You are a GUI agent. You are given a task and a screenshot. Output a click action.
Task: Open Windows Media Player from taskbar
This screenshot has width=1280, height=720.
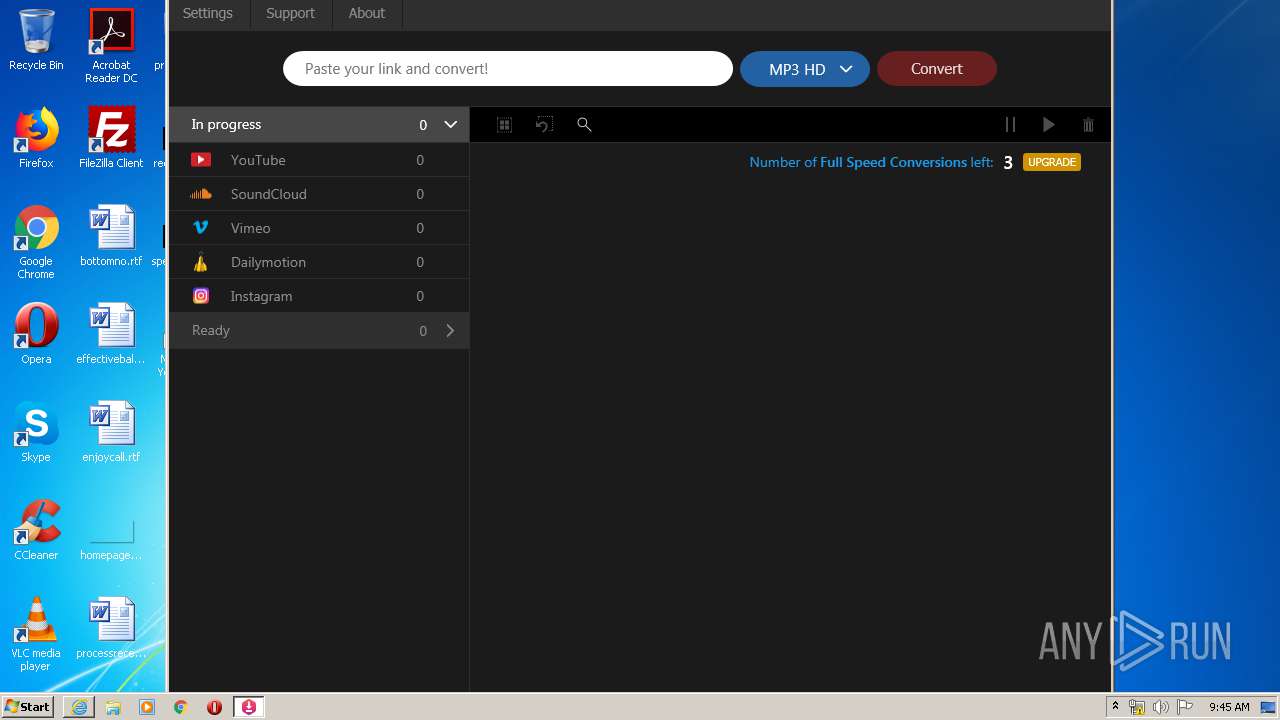[147, 707]
